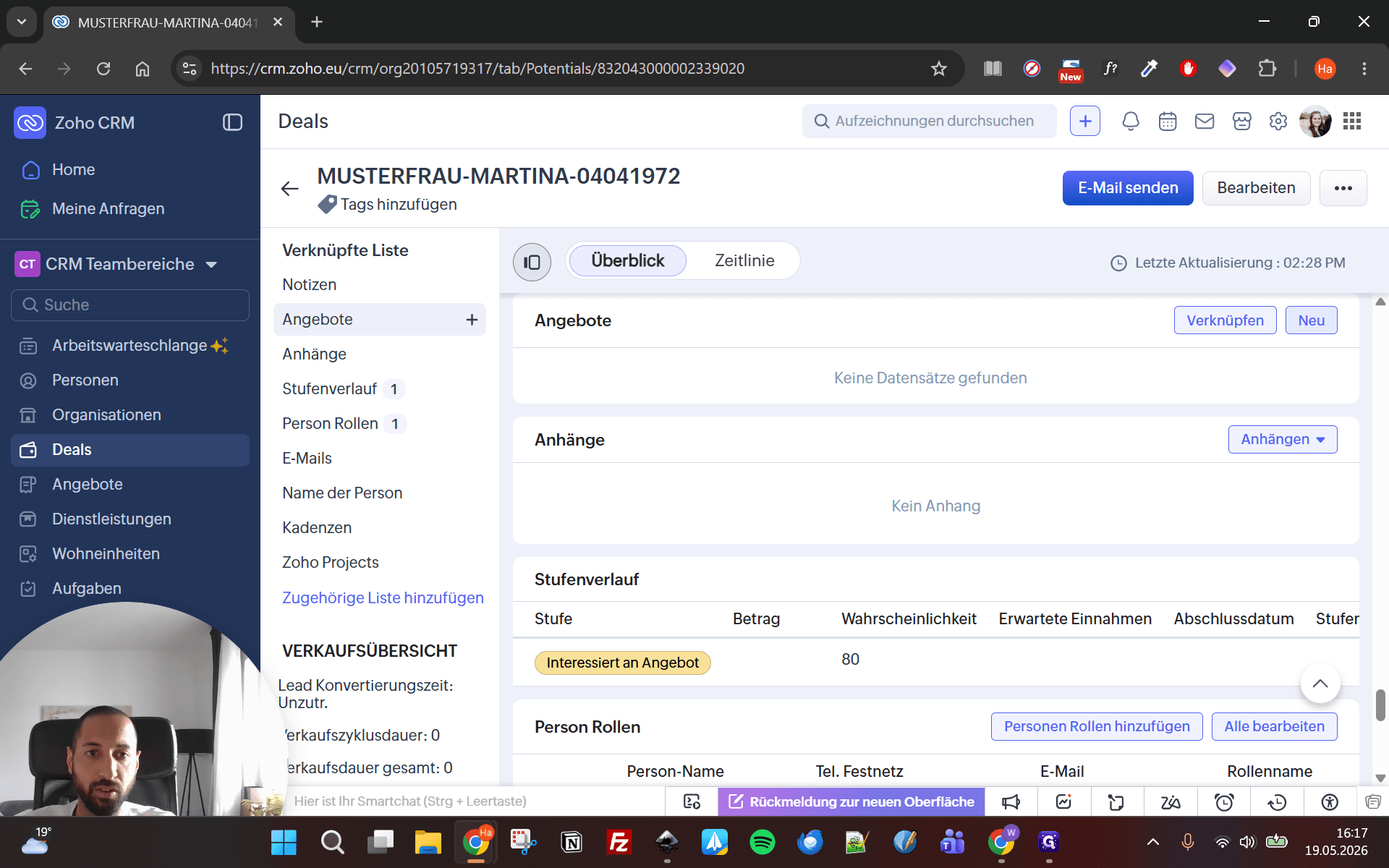This screenshot has height=868, width=1389.
Task: Click the Interessiert an Angebot stage badge
Action: pos(622,663)
